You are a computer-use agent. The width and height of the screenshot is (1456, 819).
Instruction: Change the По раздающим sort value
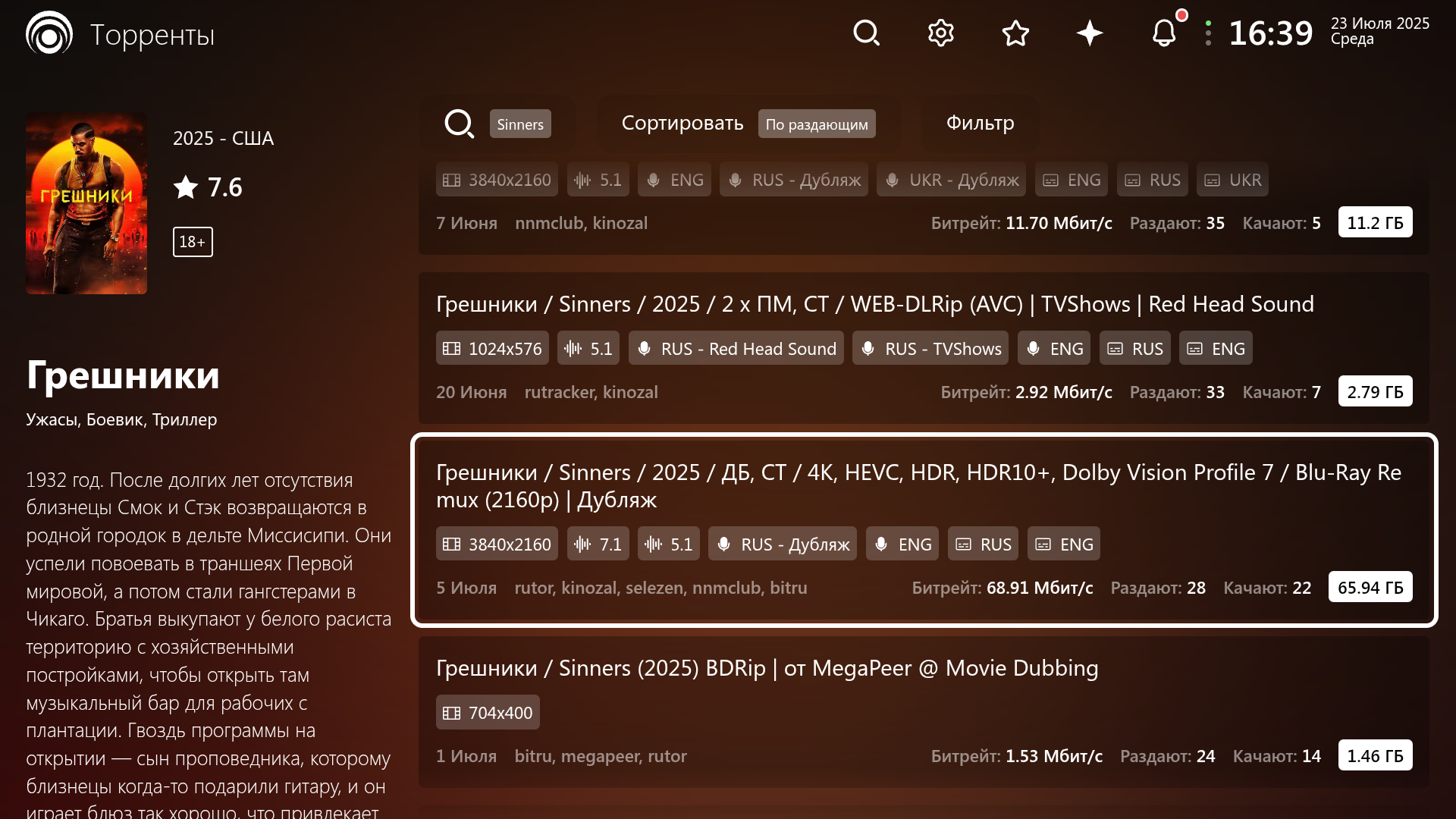[817, 124]
